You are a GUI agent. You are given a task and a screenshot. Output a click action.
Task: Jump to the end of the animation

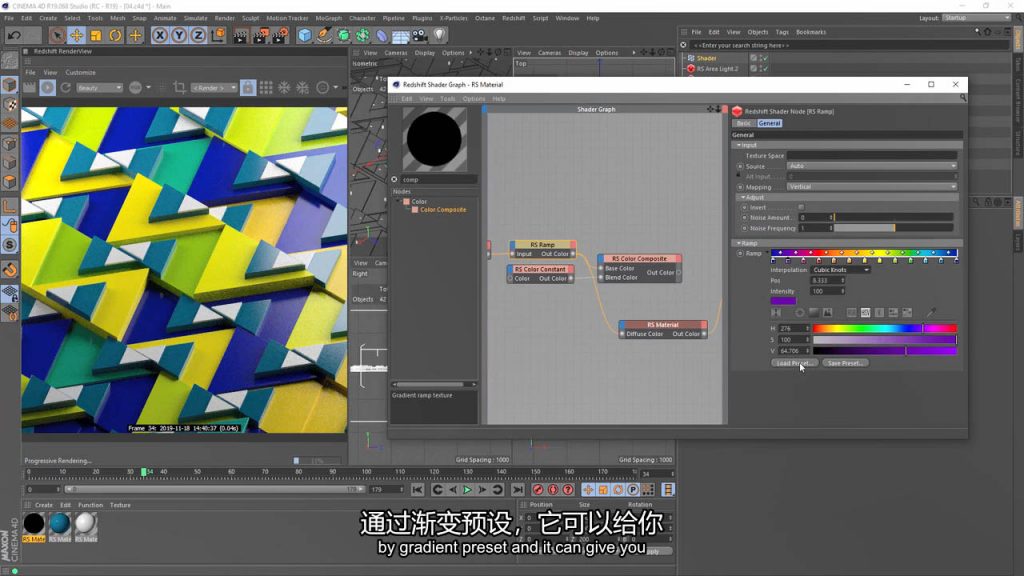[x=518, y=490]
